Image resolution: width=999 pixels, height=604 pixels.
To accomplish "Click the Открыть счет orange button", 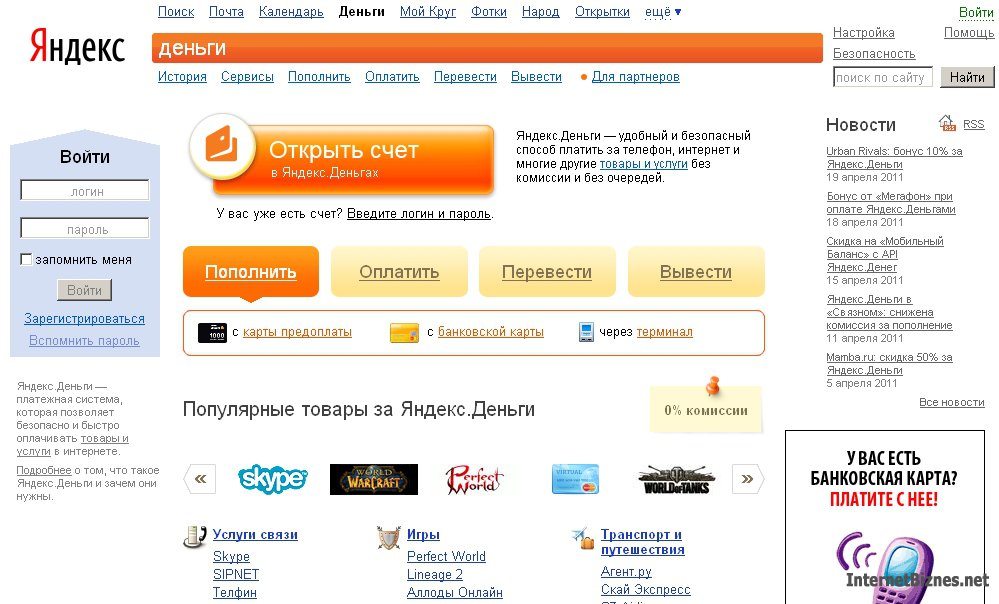I will pos(343,157).
